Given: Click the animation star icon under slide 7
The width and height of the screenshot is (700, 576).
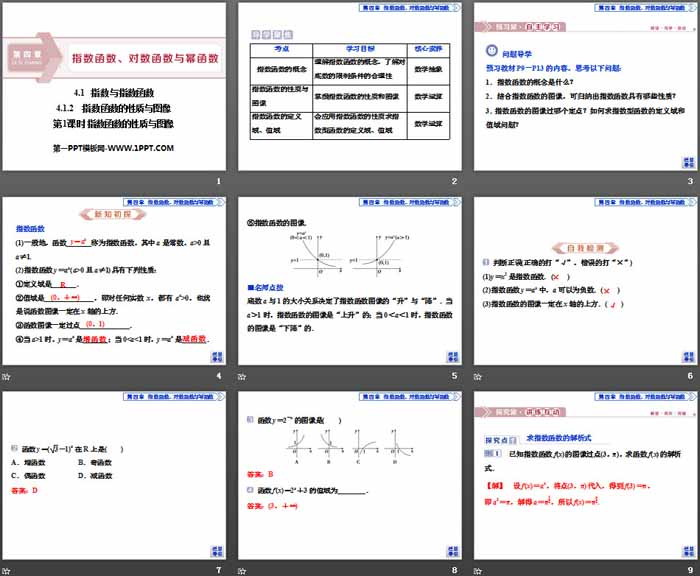Looking at the screenshot, I should coord(6,571).
